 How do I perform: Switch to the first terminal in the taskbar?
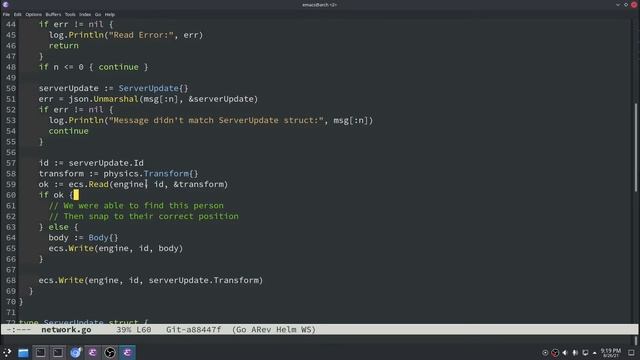point(40,353)
